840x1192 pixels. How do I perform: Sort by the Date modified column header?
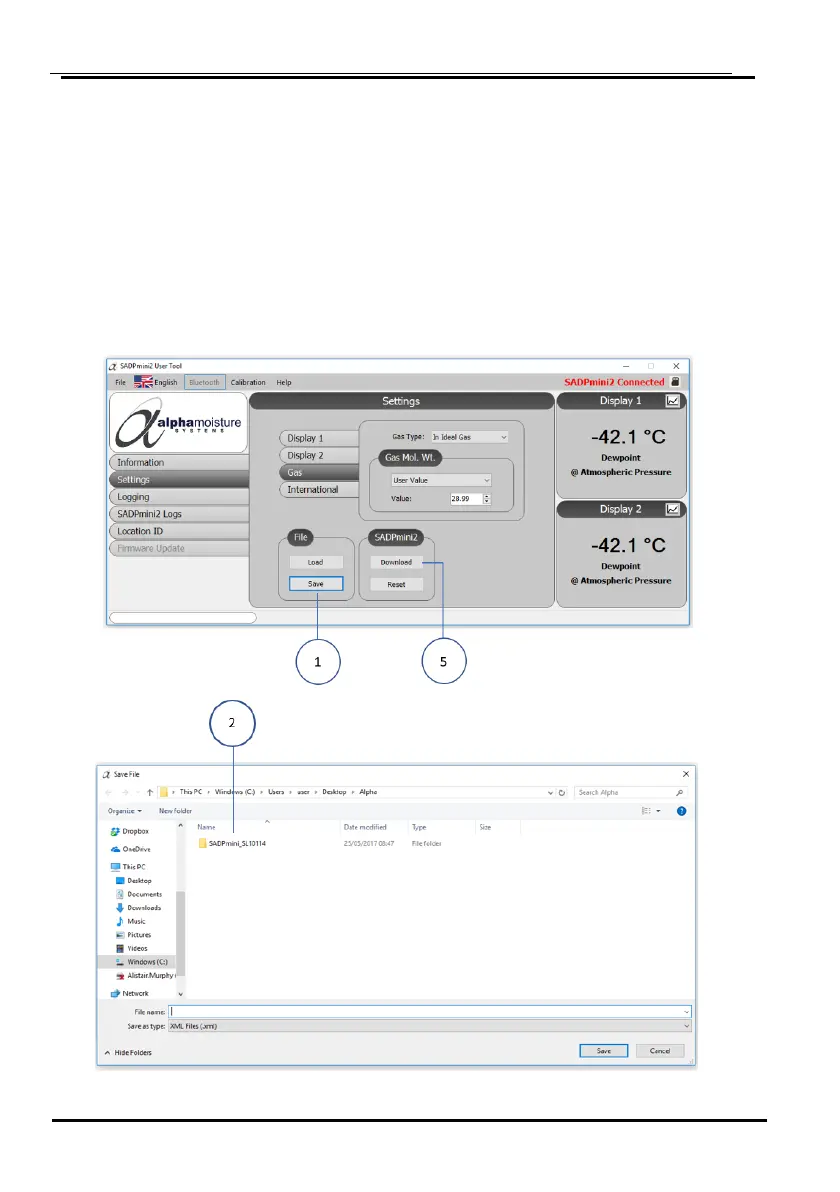tap(365, 827)
